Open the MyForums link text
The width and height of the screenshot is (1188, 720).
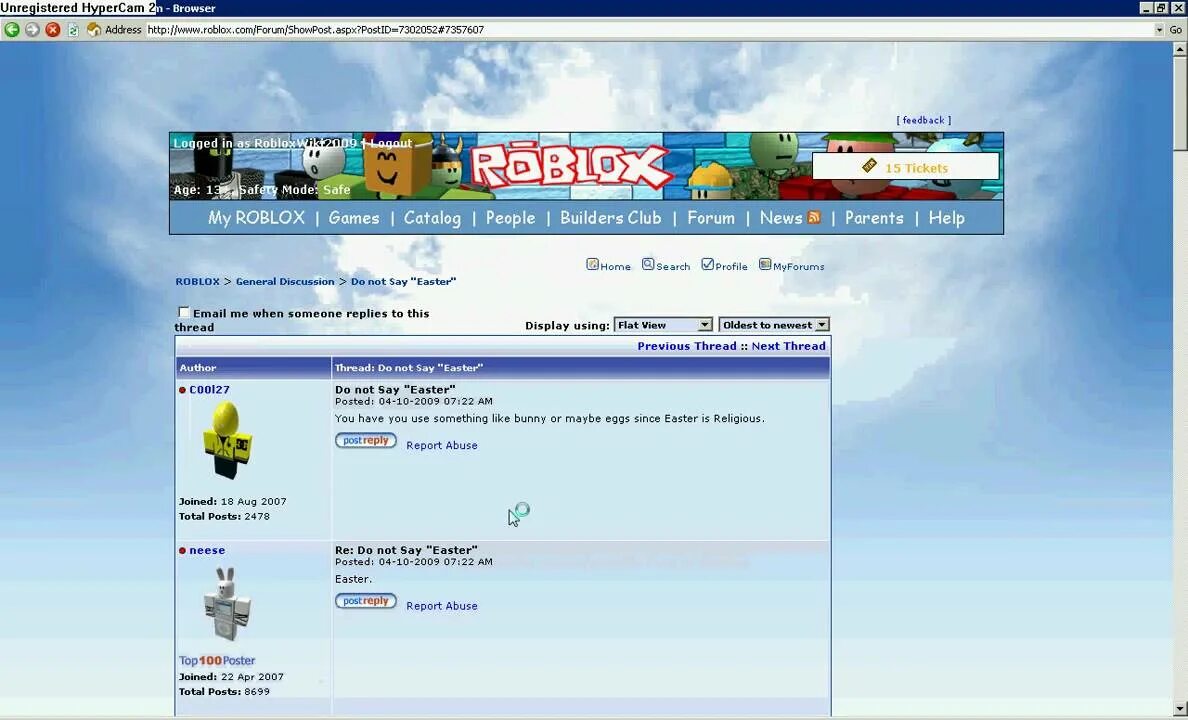(799, 267)
